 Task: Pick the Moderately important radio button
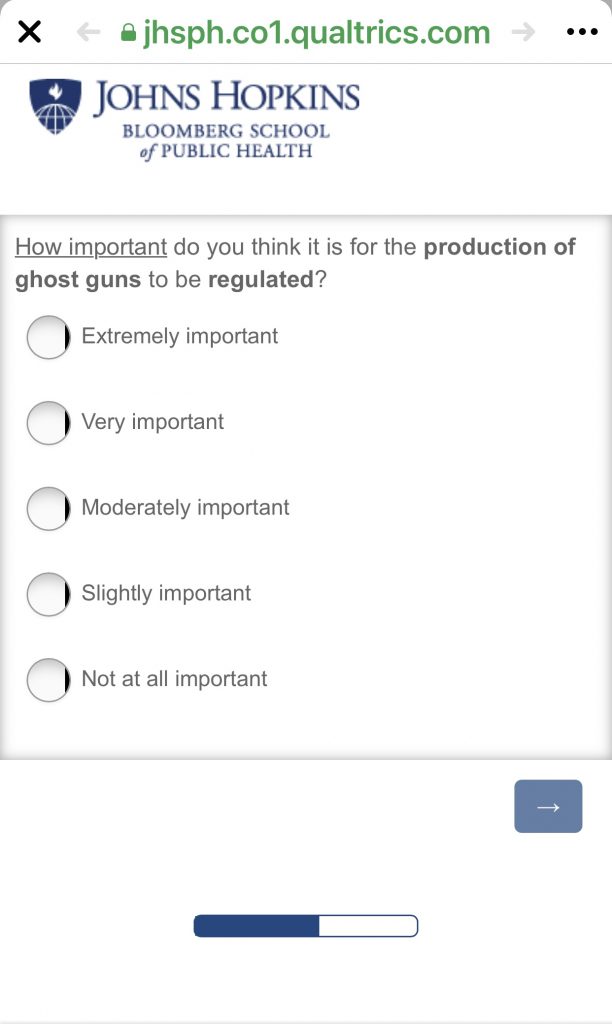(x=48, y=508)
